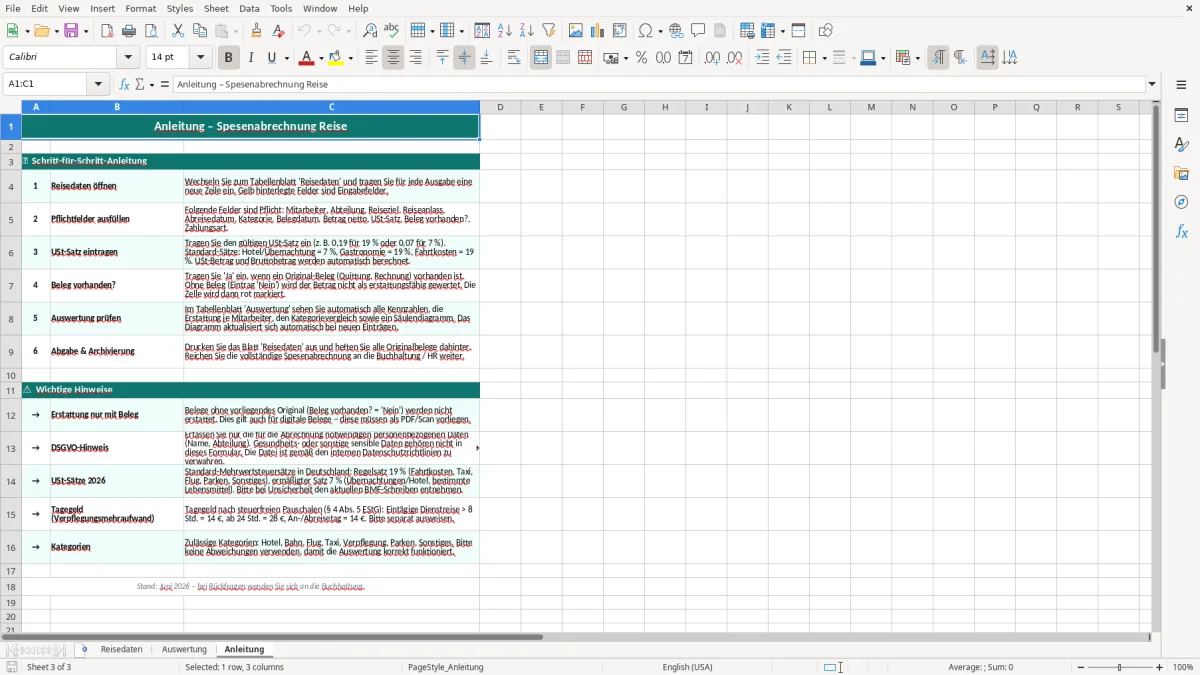Open Find and Replace
The width and height of the screenshot is (1200, 675).
coord(370,31)
